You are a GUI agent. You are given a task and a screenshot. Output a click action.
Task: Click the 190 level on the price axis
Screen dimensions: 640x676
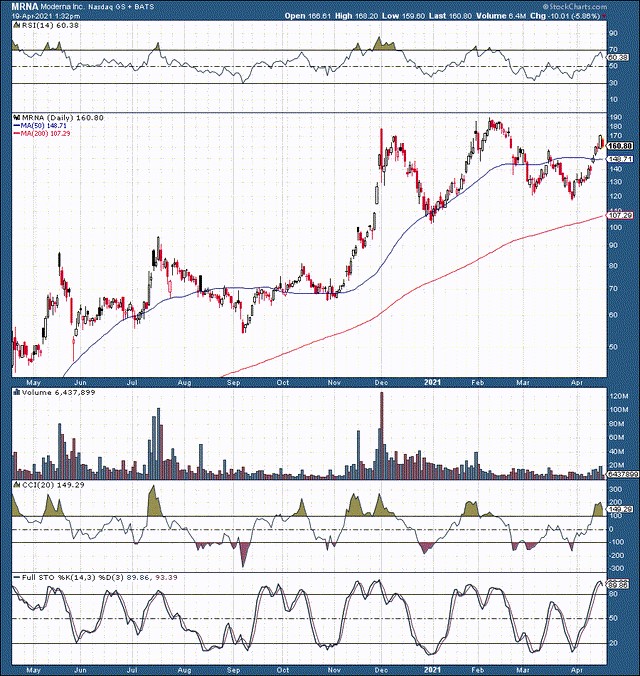coord(615,117)
